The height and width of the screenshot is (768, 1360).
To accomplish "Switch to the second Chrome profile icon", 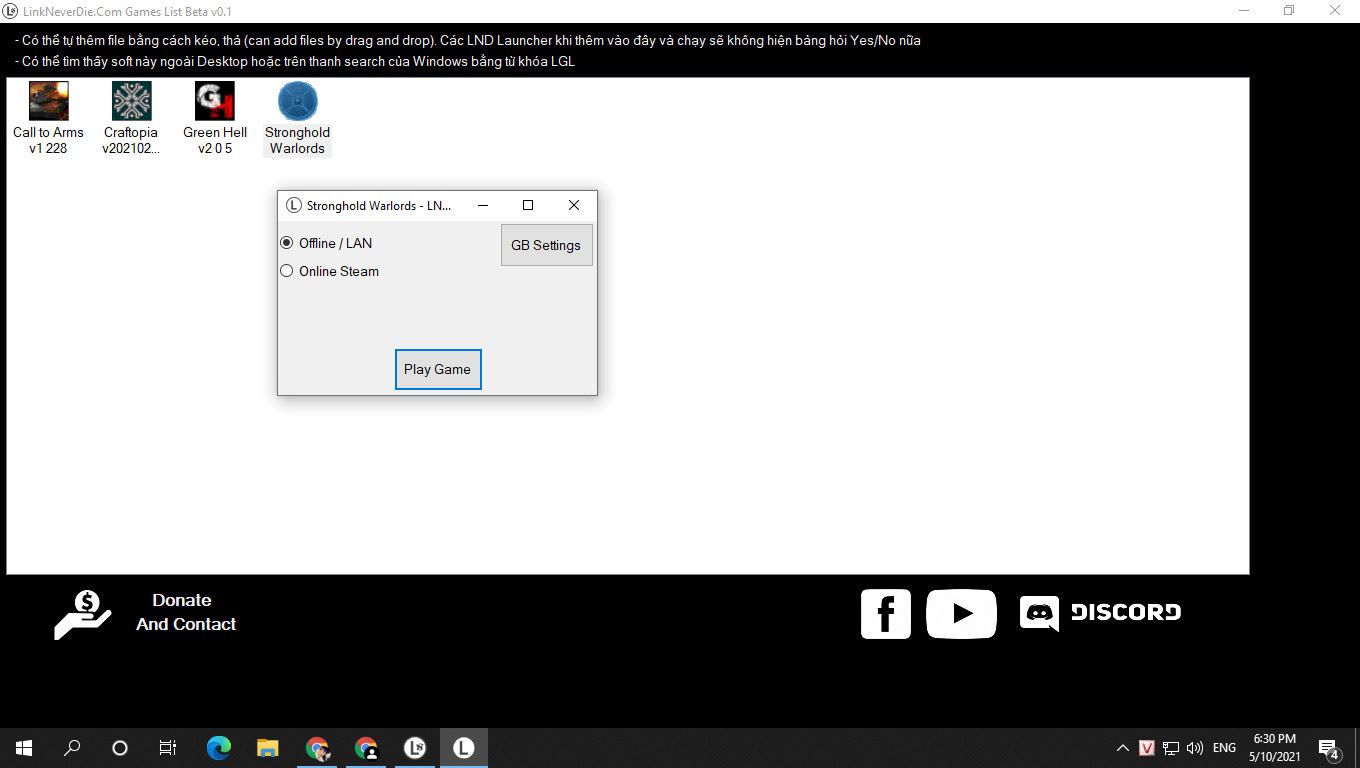I will point(366,748).
